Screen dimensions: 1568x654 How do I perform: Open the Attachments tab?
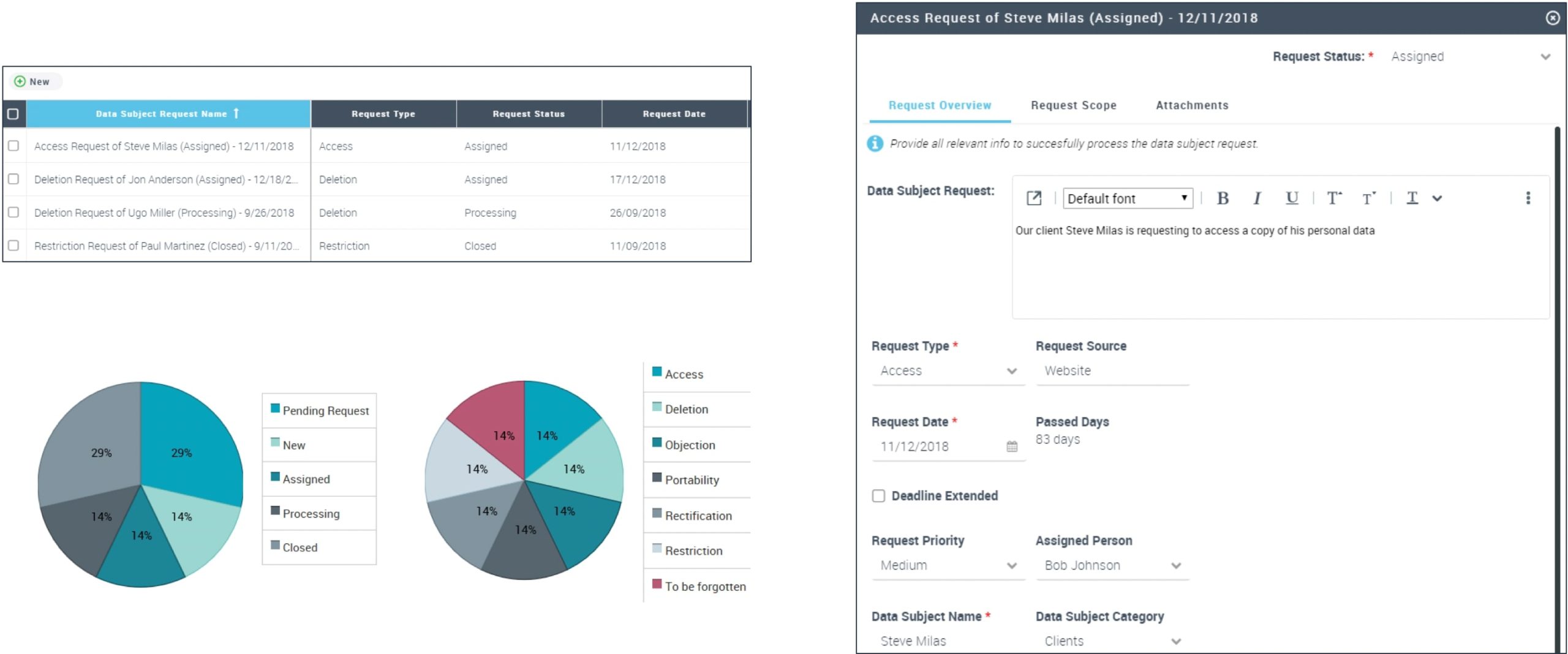click(x=1191, y=105)
